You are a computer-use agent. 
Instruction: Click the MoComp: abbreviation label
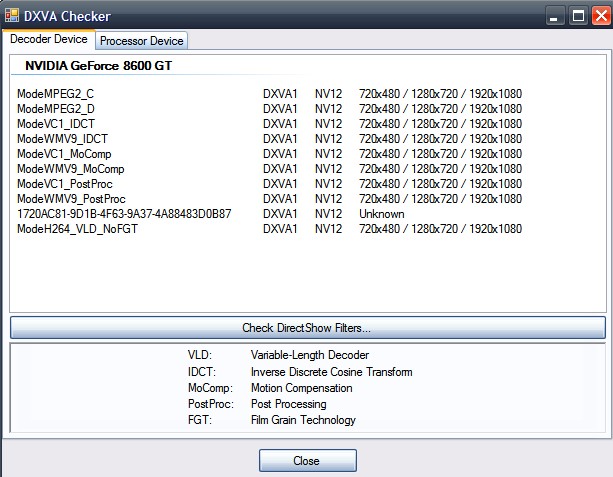click(210, 388)
